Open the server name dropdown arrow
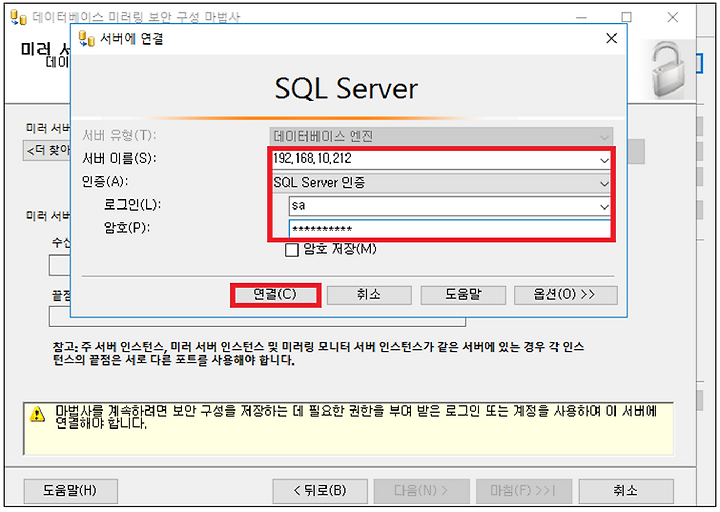The image size is (720, 512). pyautogui.click(x=604, y=160)
